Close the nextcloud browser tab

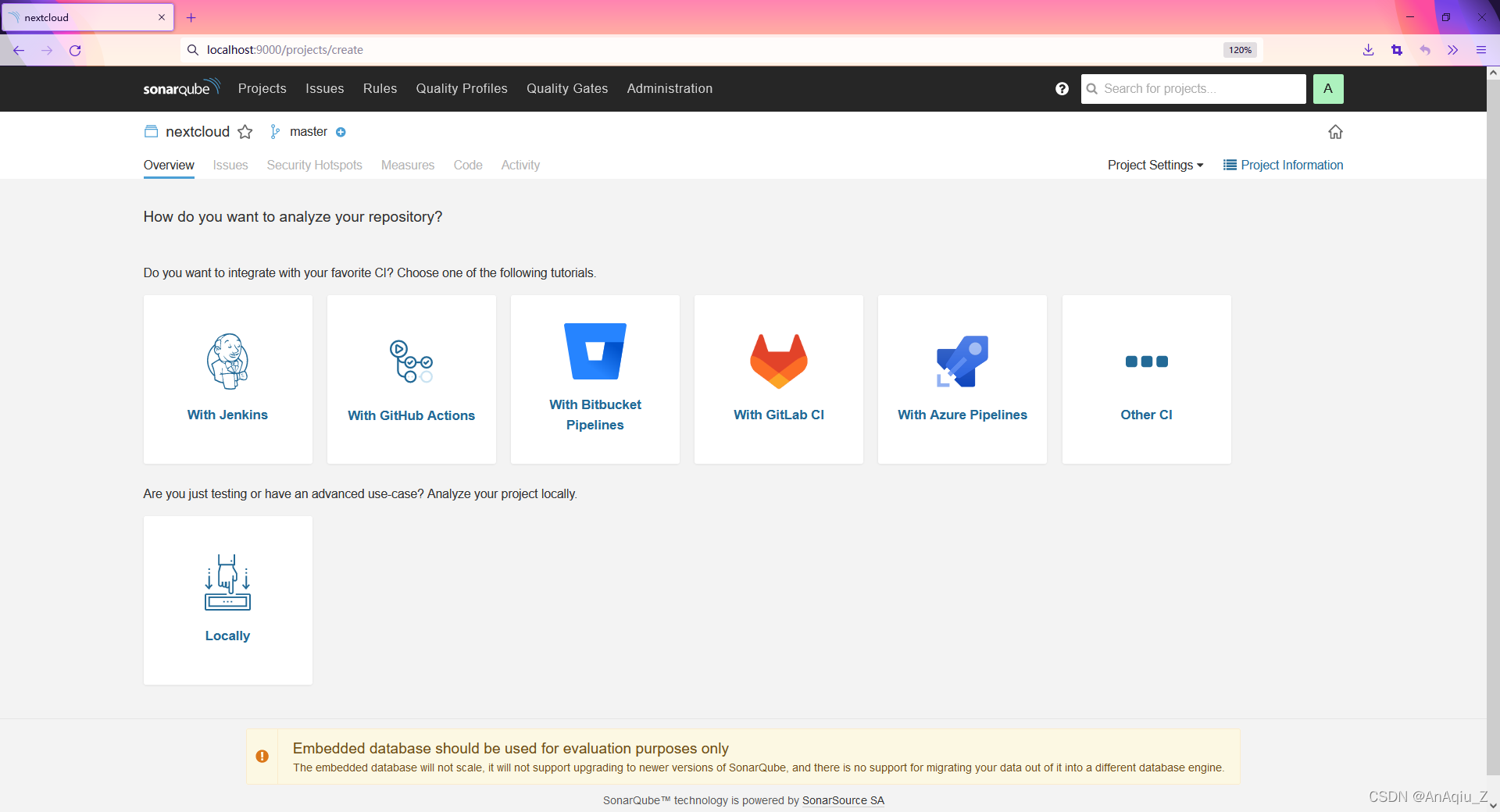162,17
